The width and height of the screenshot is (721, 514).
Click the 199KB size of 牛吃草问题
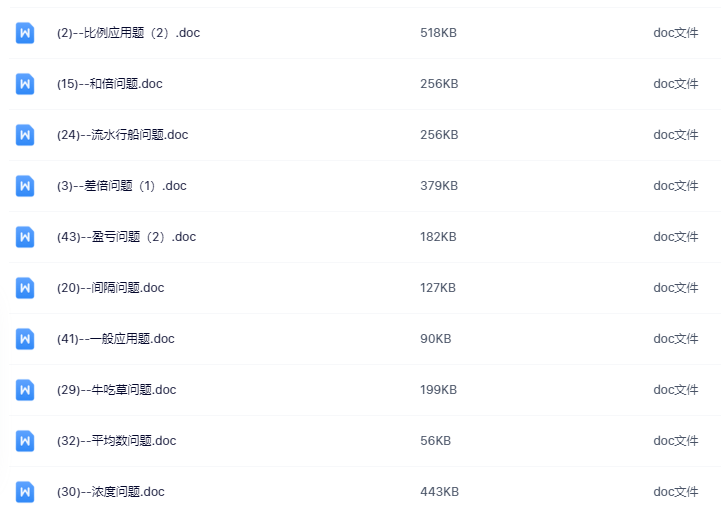[x=438, y=390]
